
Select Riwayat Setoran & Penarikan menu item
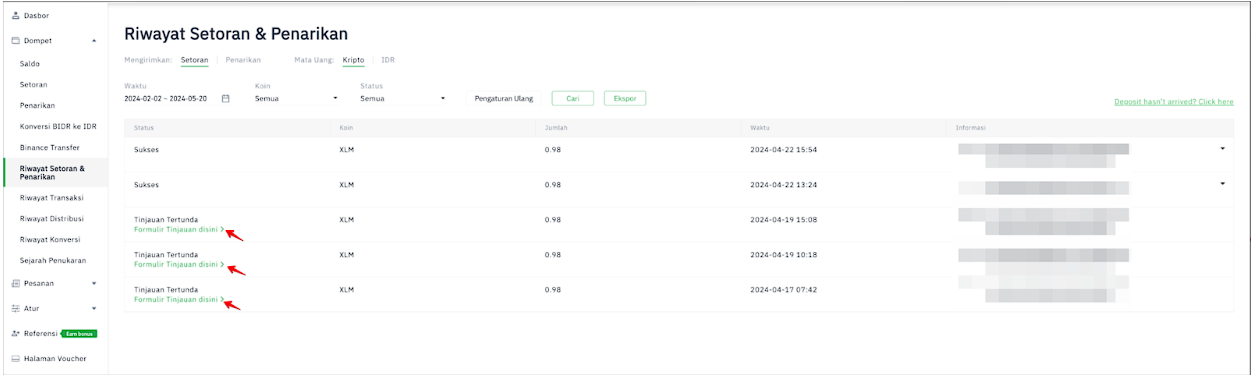point(52,172)
